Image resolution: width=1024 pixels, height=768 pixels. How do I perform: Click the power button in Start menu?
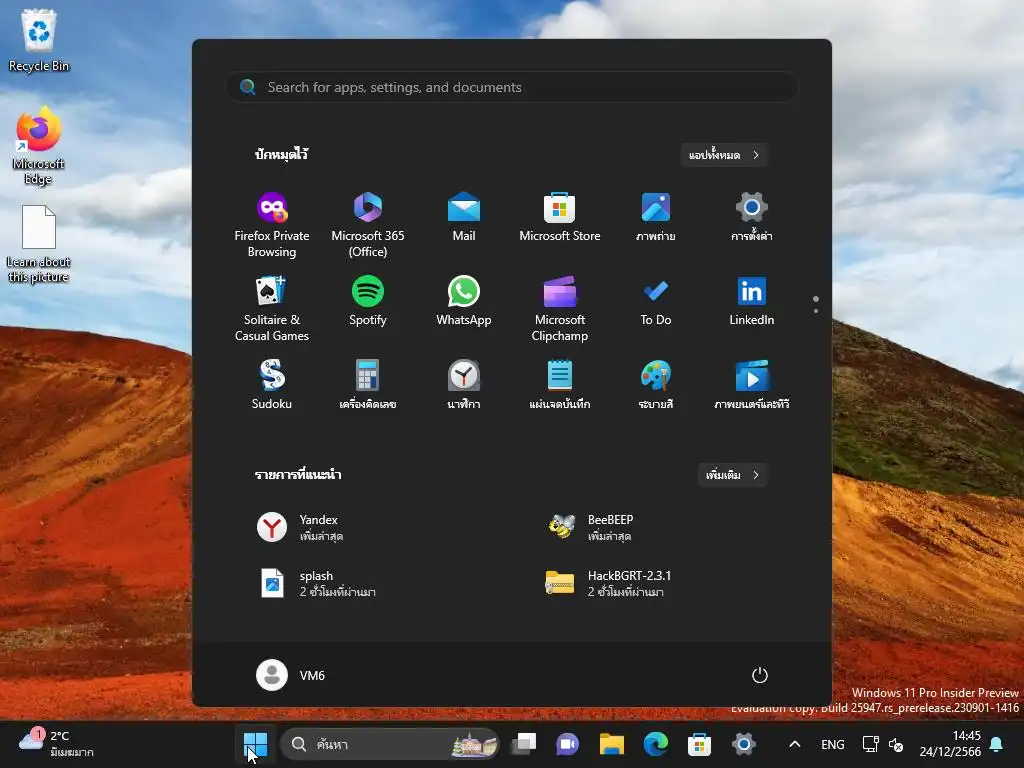tap(760, 675)
